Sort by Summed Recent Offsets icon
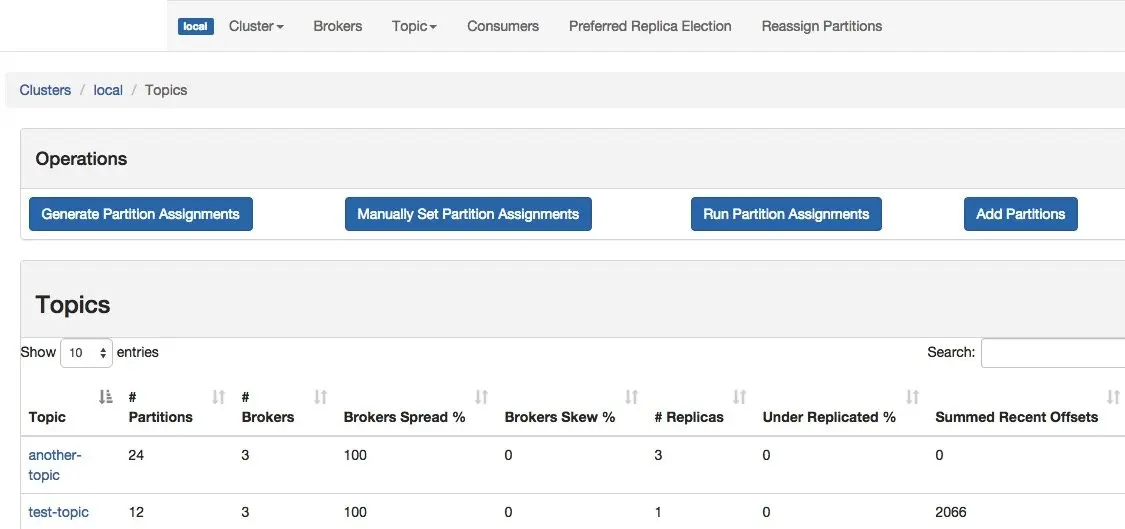 [x=1113, y=397]
